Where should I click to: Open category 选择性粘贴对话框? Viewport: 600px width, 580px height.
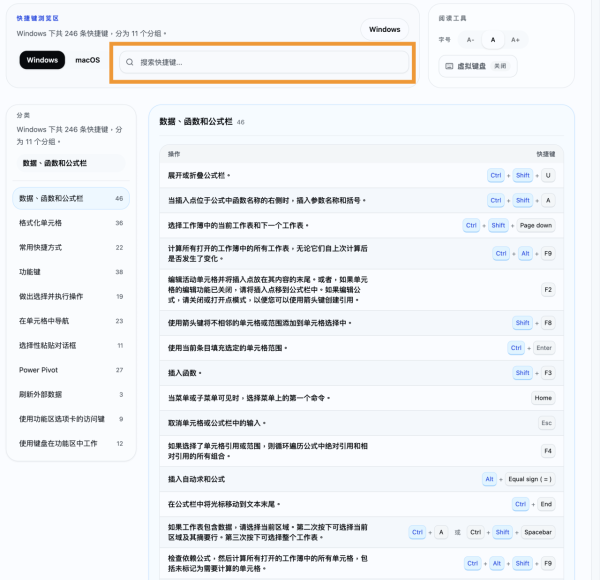click(71, 345)
